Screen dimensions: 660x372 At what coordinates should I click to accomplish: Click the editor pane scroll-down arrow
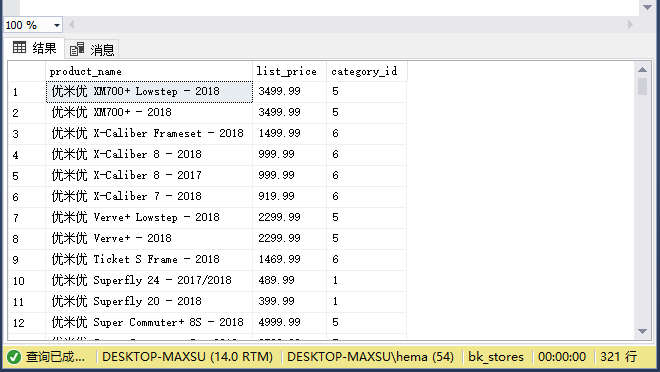tap(648, 7)
